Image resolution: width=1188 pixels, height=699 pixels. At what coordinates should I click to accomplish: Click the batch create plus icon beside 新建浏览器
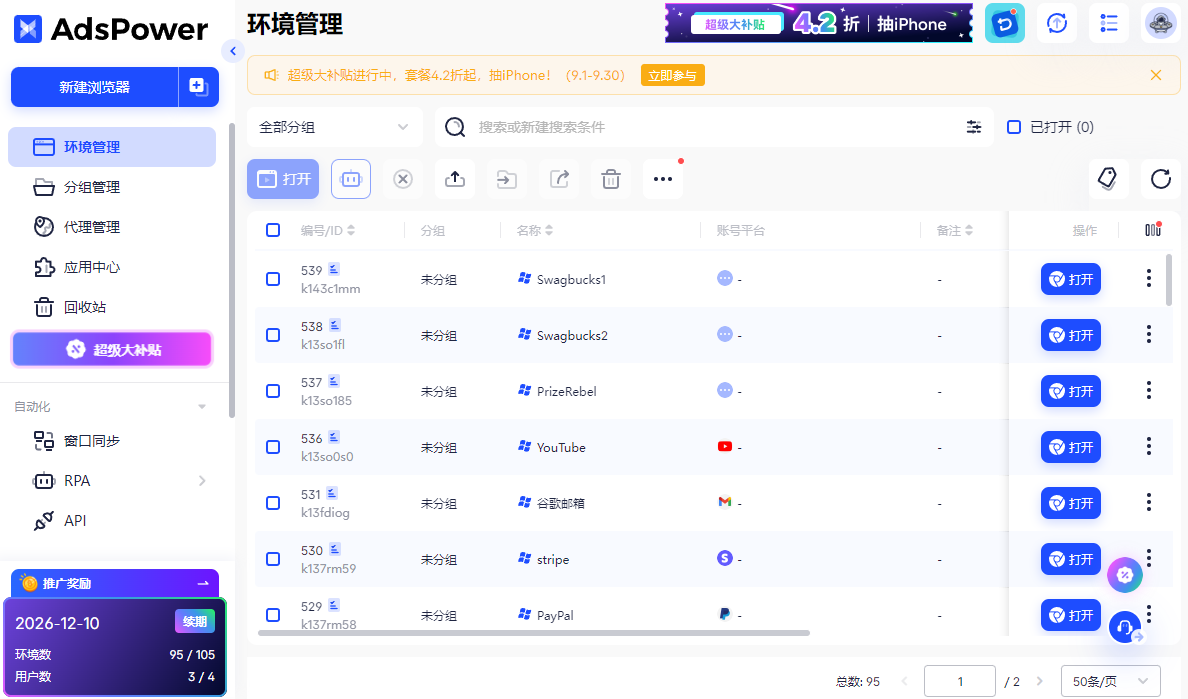199,87
